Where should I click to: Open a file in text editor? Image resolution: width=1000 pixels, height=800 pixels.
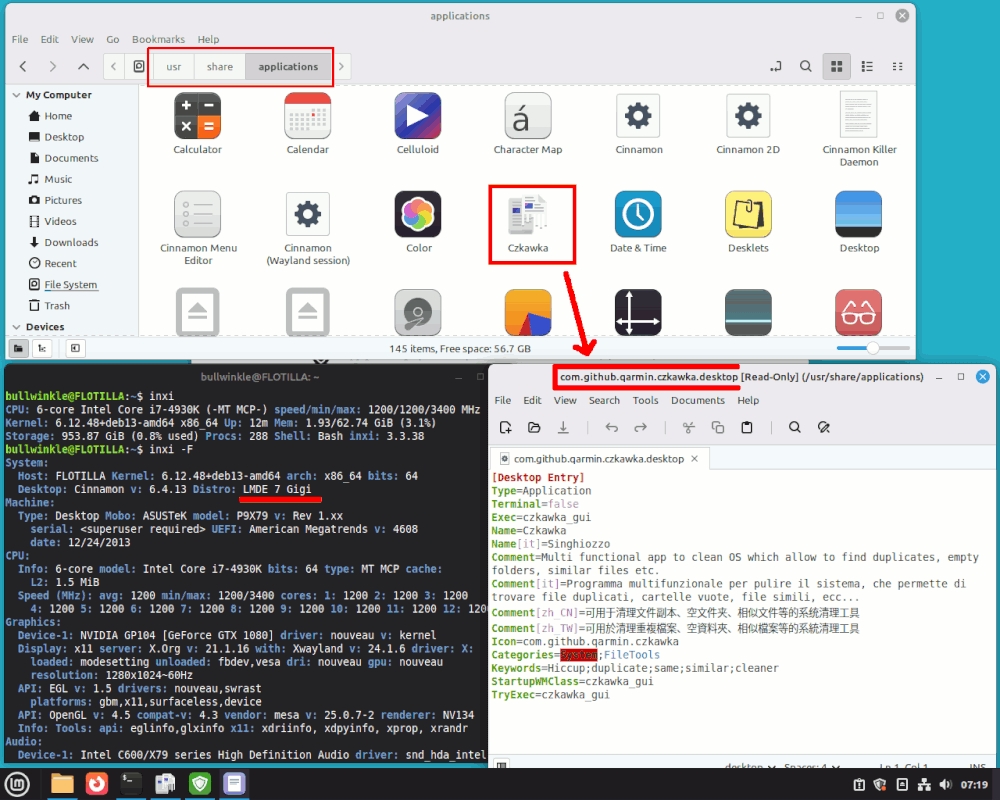click(x=534, y=427)
